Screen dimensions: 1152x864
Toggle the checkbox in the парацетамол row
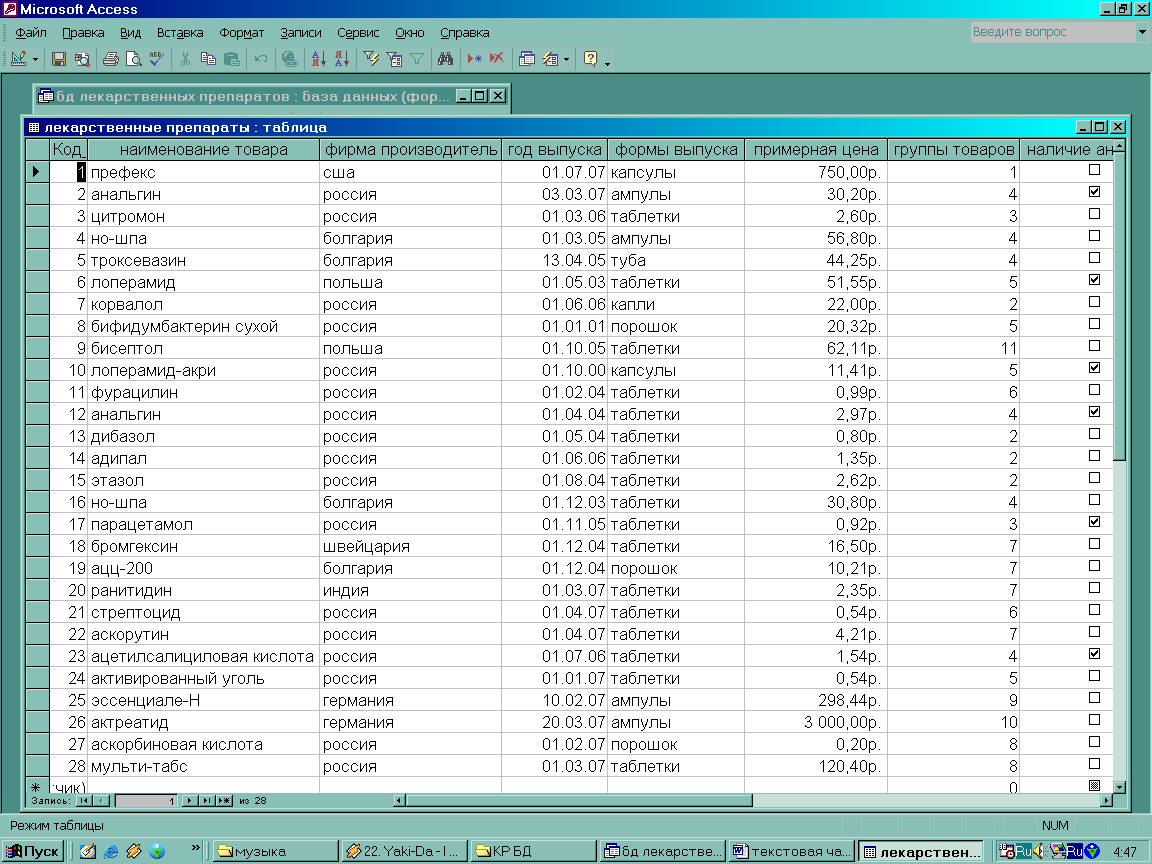pos(1094,522)
